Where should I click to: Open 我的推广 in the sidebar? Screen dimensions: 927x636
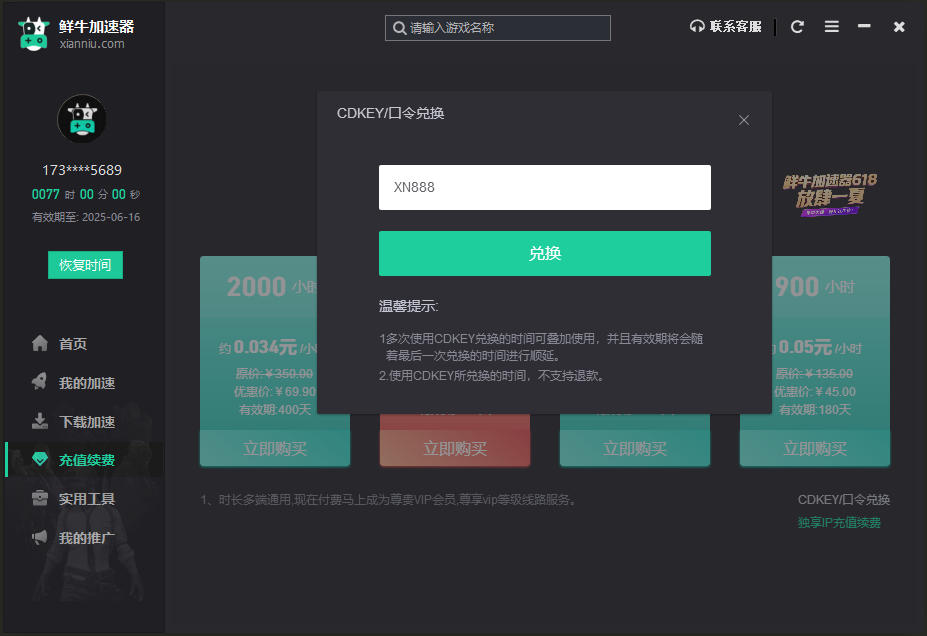(87, 538)
